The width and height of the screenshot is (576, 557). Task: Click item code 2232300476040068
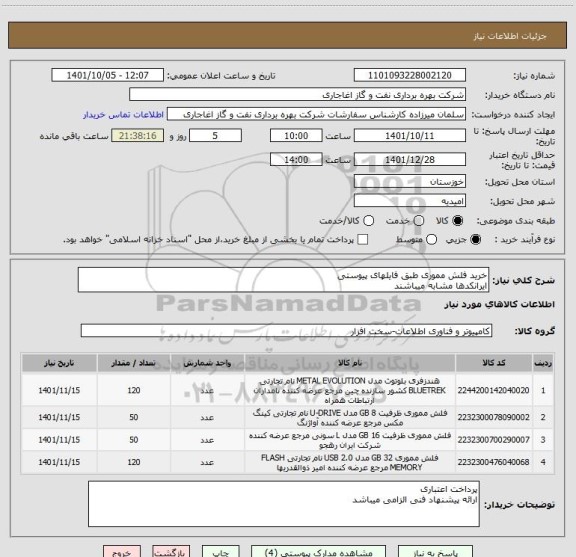pos(493,462)
